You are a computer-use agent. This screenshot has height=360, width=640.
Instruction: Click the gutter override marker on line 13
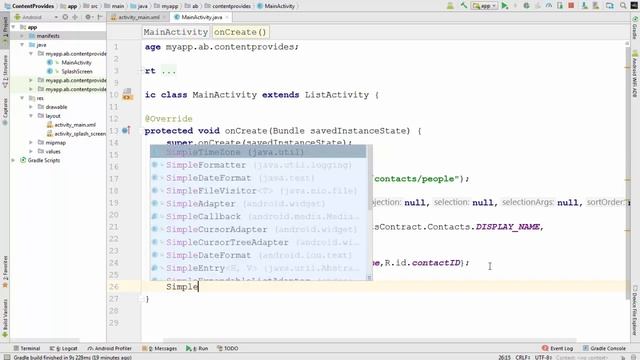click(126, 130)
